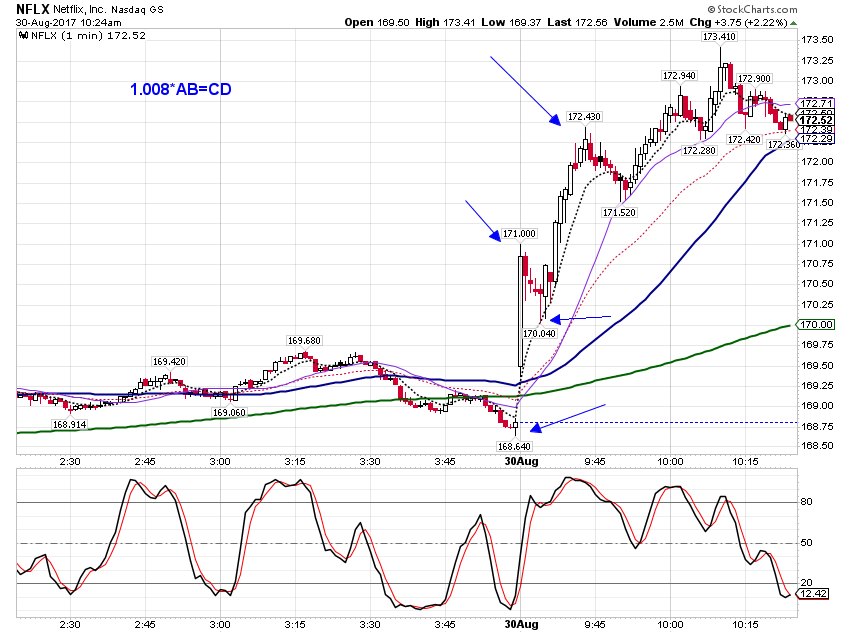This screenshot has height=633, width=850.
Task: Click the 172.430 peak price label
Action: click(x=584, y=117)
